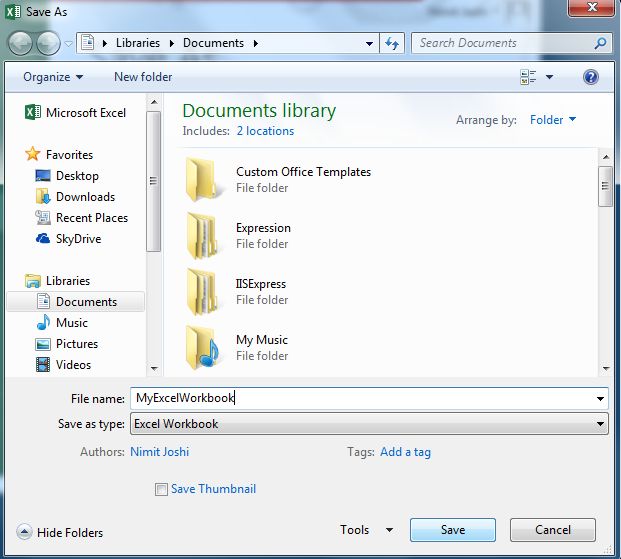
Task: Open the Help question mark icon
Action: pyautogui.click(x=591, y=77)
